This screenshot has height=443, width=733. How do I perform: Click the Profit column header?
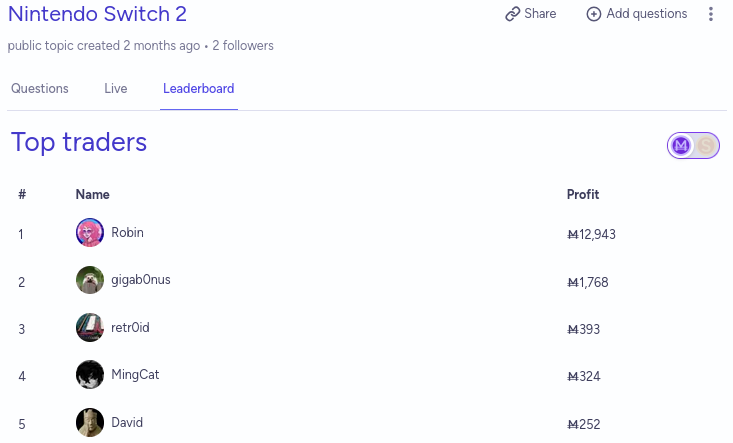click(583, 195)
